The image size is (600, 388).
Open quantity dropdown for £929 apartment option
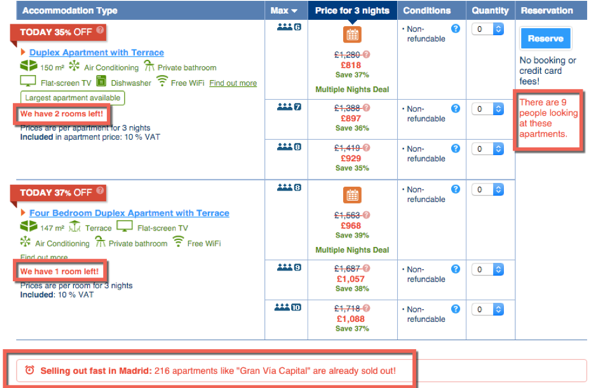click(x=488, y=149)
